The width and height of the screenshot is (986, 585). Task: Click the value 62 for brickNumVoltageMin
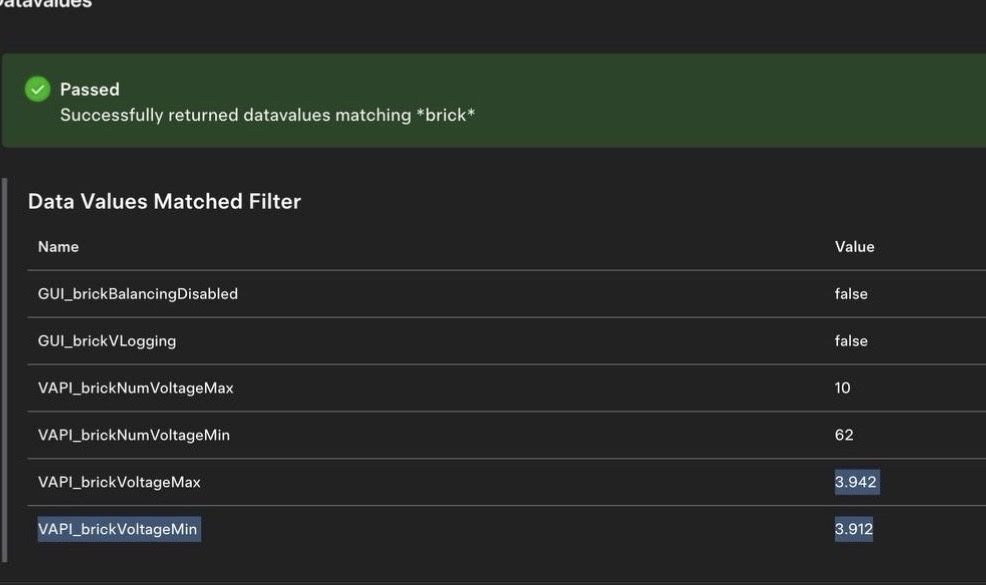point(844,435)
